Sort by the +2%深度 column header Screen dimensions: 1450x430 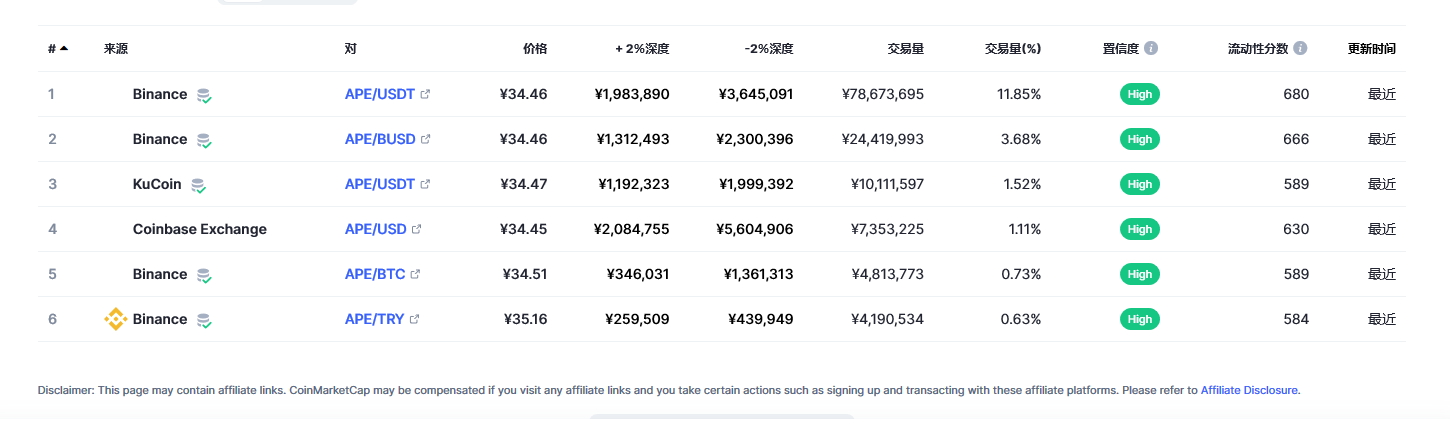point(642,48)
